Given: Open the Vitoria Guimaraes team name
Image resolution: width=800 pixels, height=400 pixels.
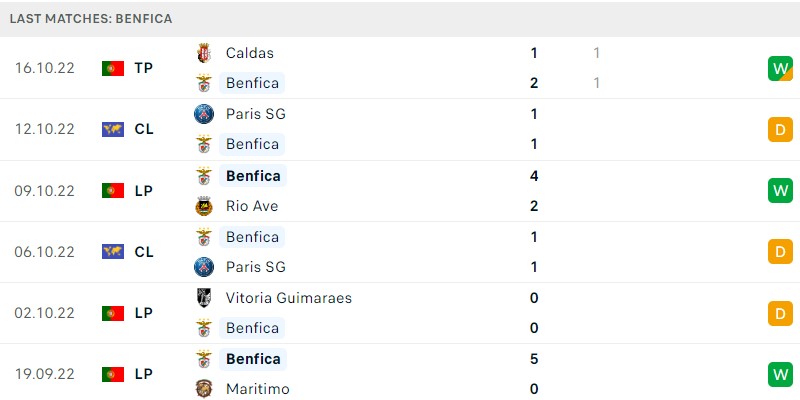Looking at the screenshot, I should (x=289, y=298).
